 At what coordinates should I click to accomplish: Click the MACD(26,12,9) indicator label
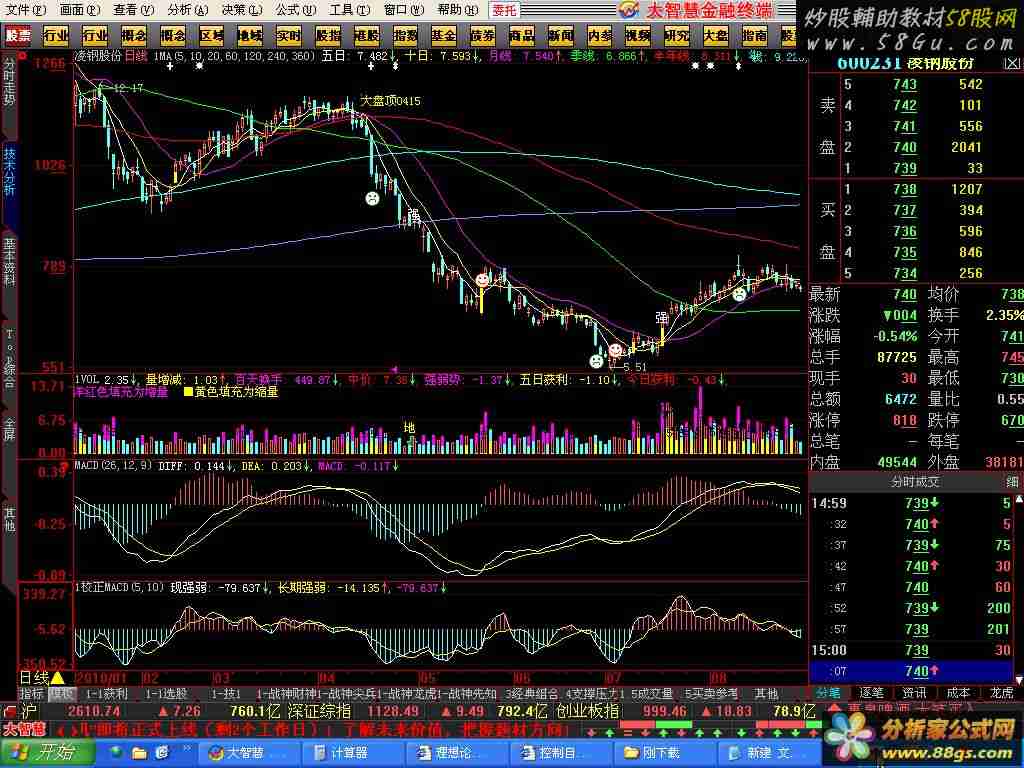coord(114,466)
